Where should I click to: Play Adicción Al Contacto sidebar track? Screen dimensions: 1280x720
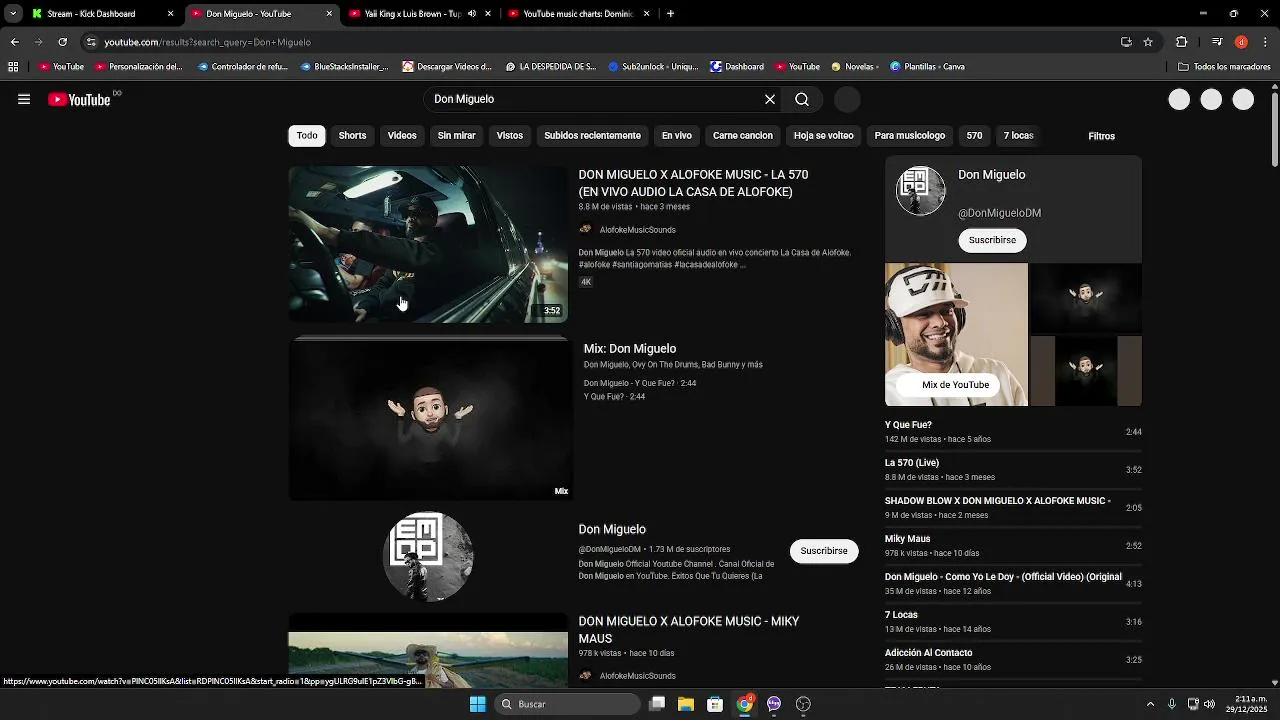click(1013, 660)
